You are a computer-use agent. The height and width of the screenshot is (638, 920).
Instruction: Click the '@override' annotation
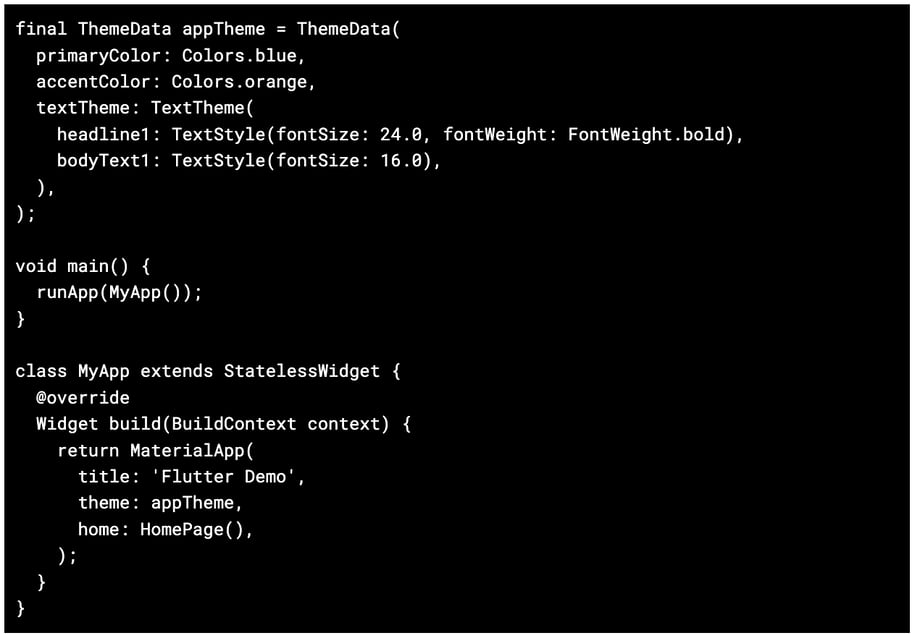coord(83,397)
